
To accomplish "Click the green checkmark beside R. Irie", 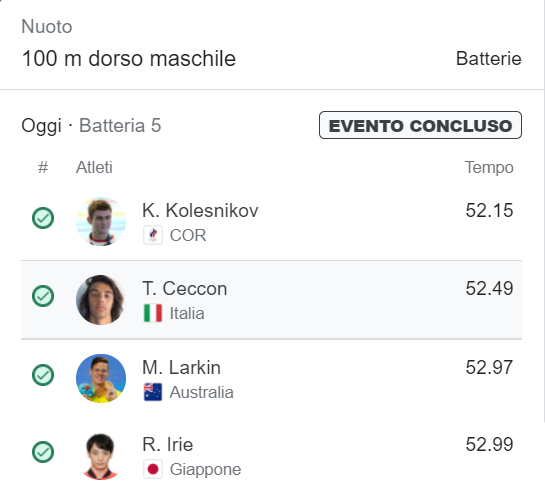I will 43,452.
